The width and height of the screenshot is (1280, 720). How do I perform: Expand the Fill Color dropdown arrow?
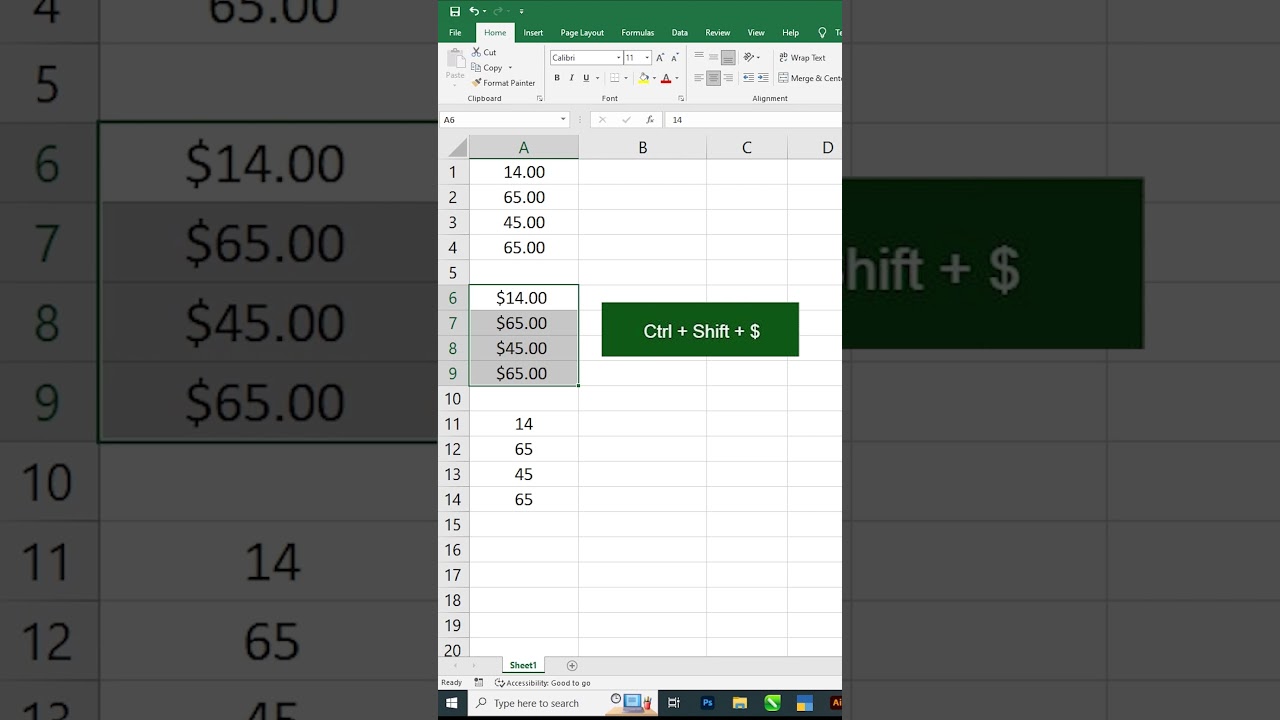(654, 78)
